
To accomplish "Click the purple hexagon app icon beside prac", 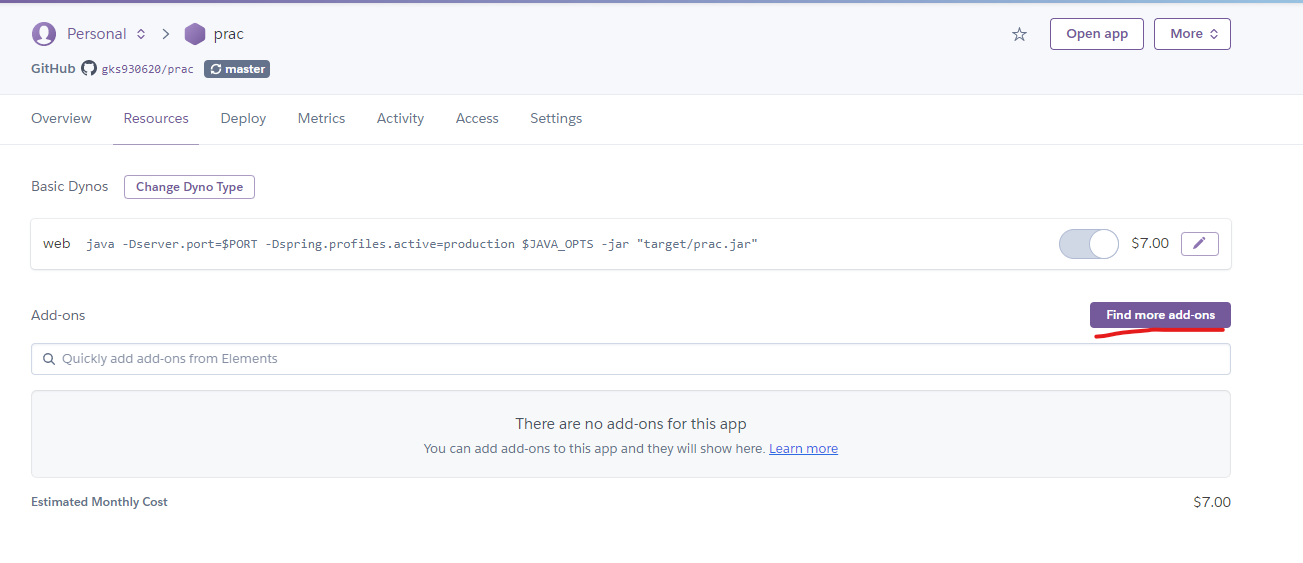I will tap(195, 34).
